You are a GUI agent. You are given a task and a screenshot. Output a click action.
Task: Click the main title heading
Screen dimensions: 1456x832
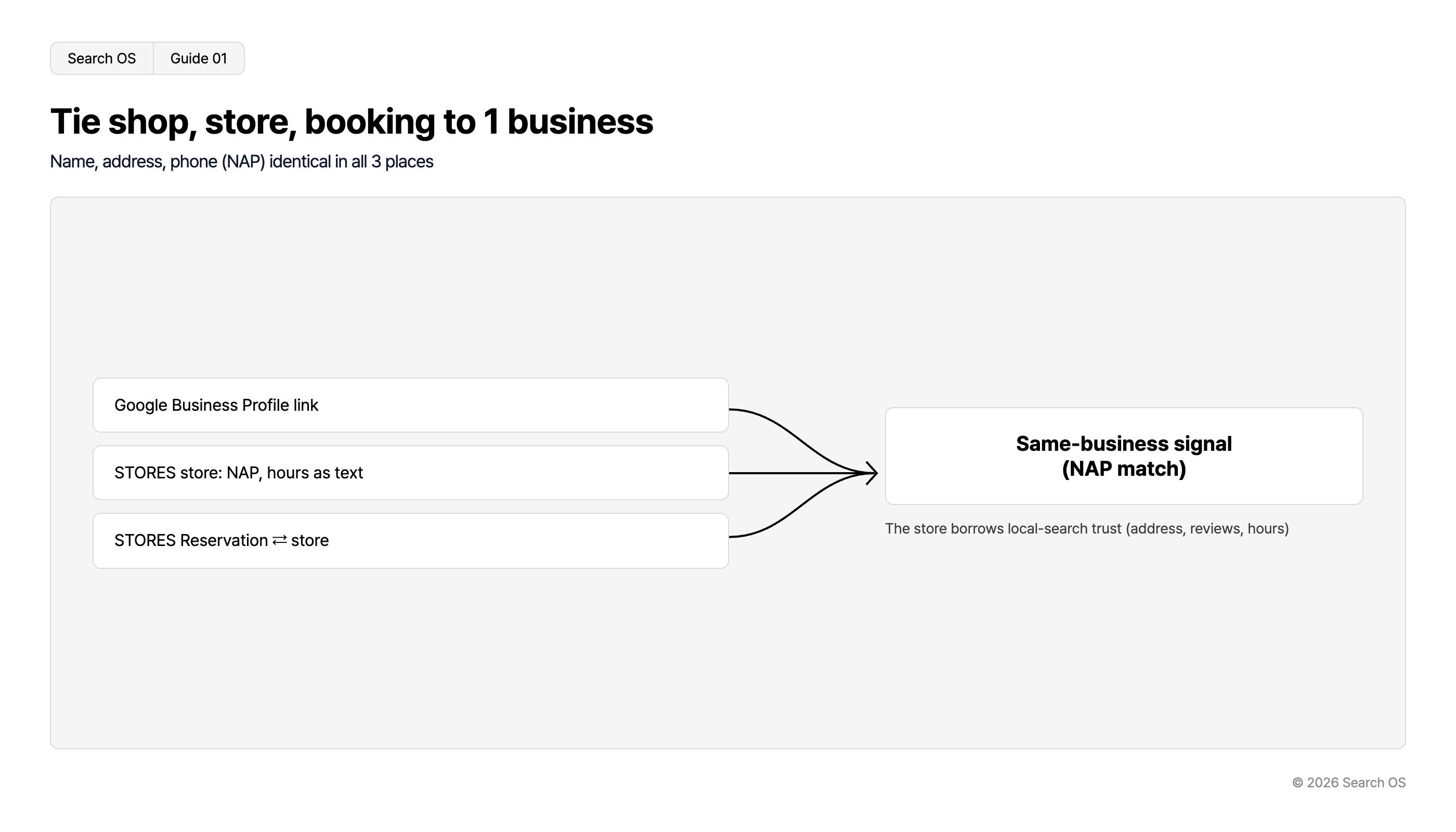point(352,122)
